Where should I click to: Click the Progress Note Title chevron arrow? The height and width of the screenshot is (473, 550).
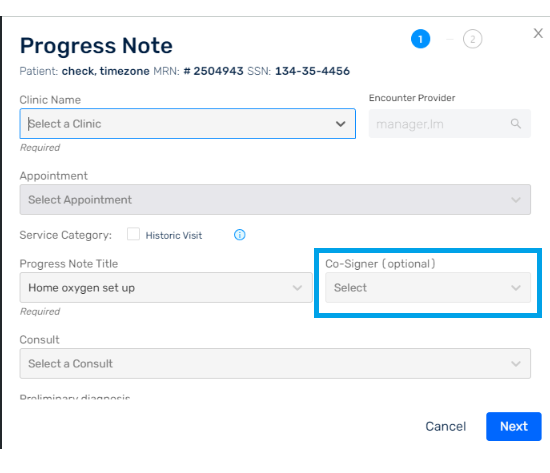pos(297,288)
